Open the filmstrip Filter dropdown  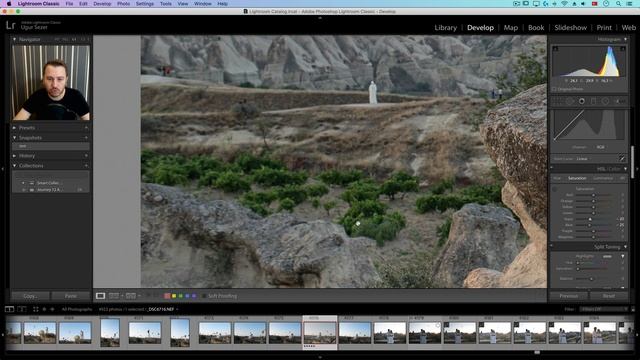(x=604, y=309)
